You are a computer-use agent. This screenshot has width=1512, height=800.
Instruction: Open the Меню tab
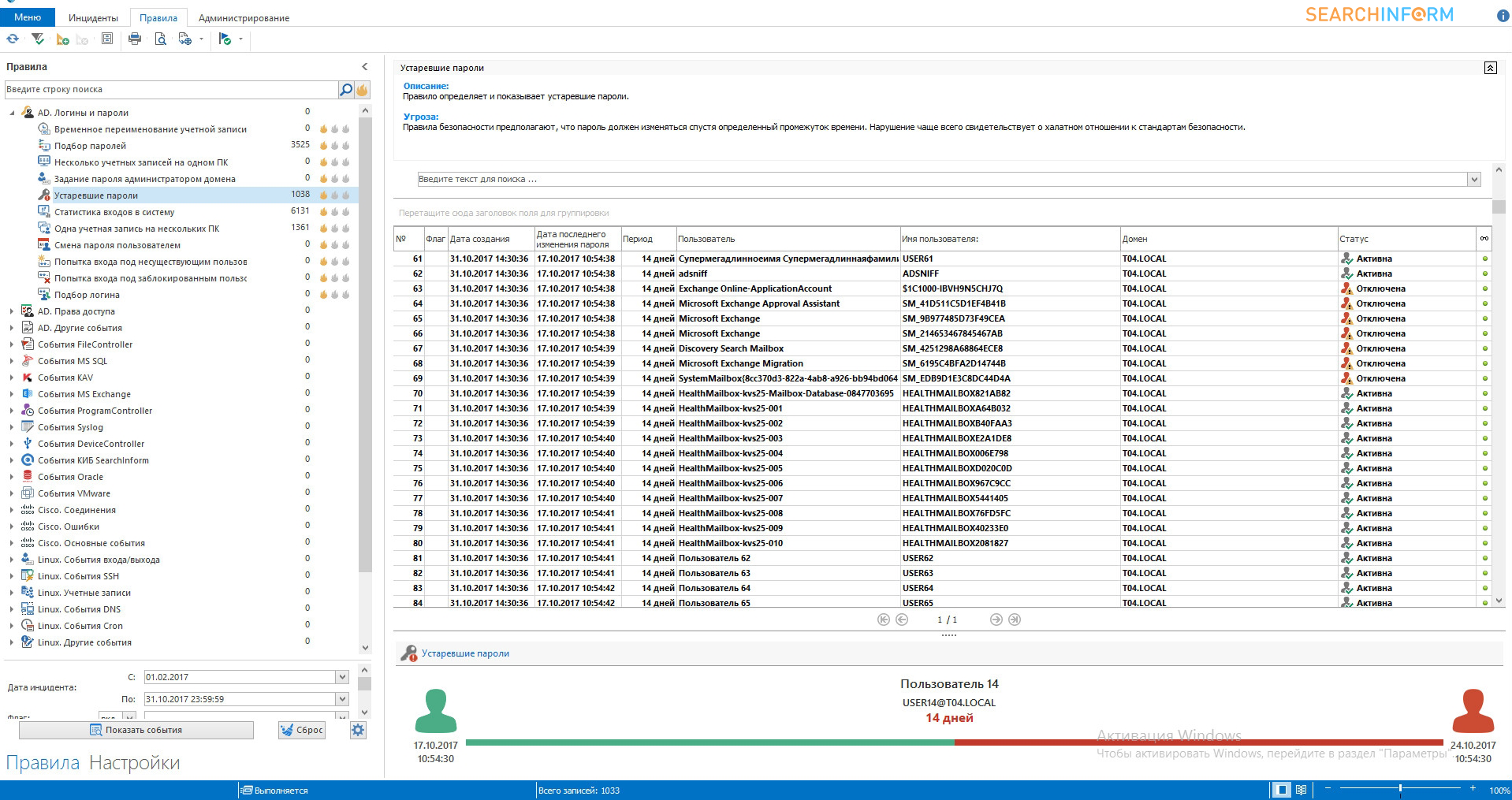[x=28, y=17]
